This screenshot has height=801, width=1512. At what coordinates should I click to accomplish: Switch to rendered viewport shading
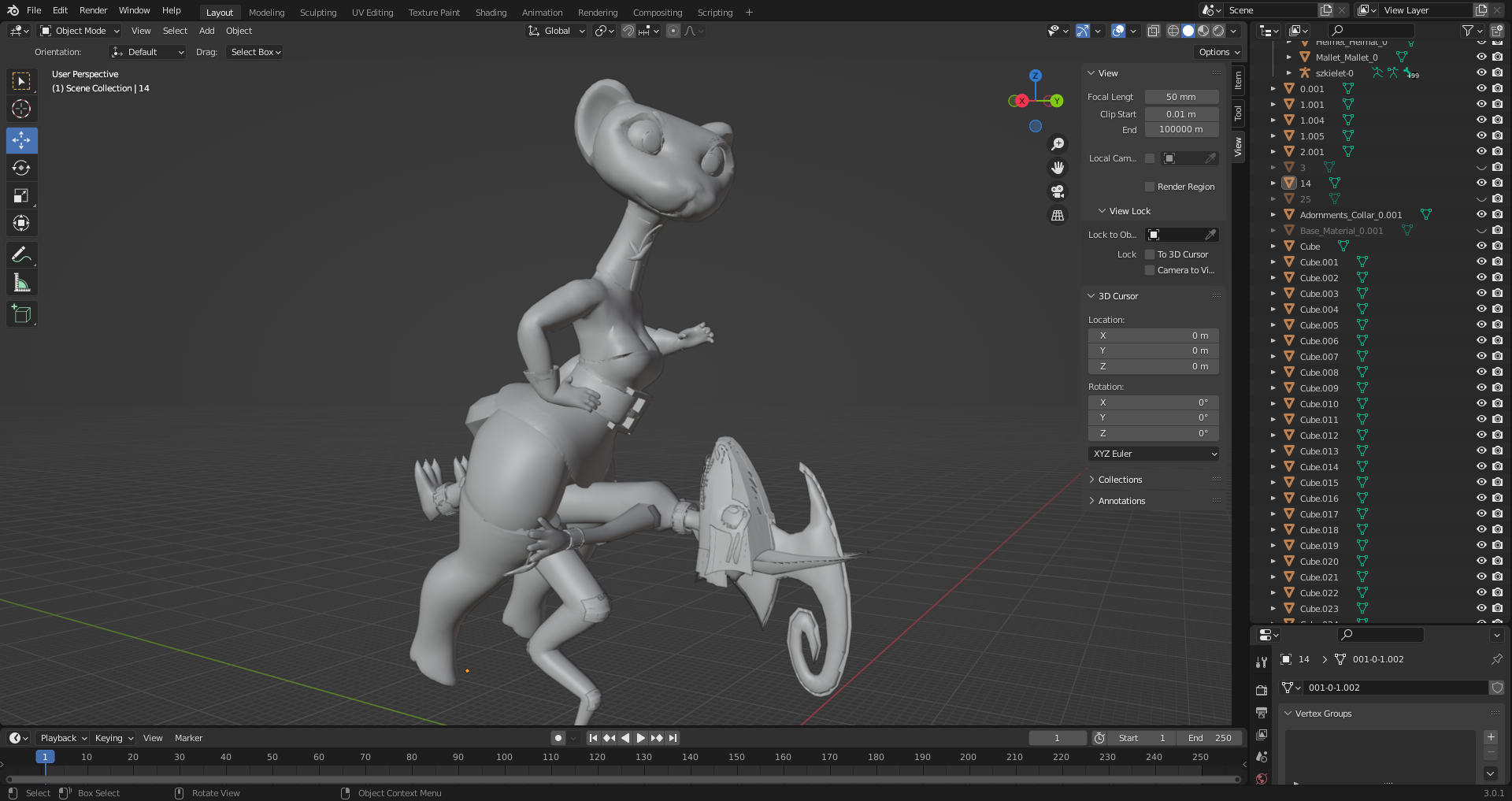1218,31
